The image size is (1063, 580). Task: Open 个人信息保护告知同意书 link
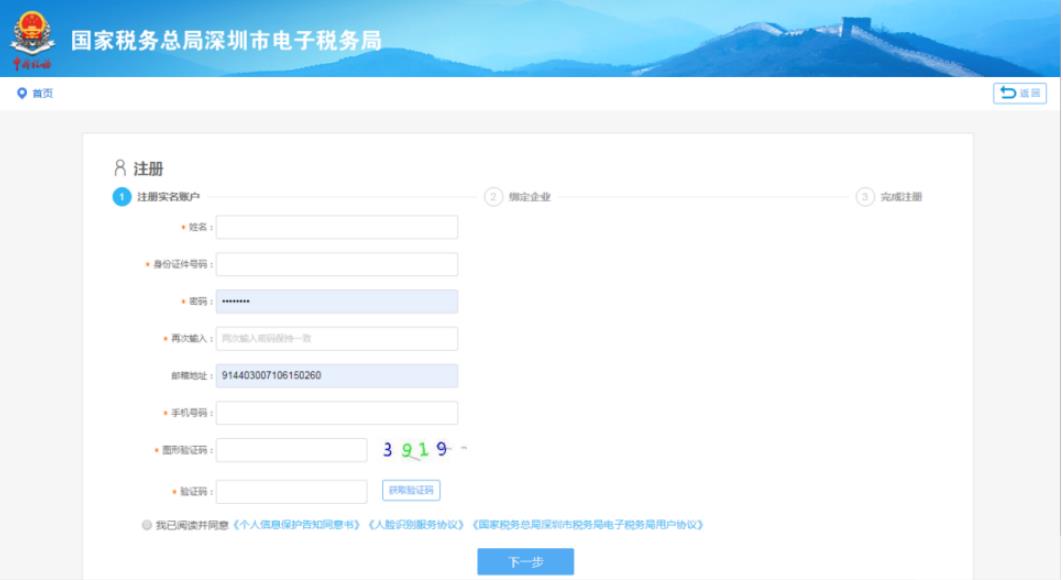tap(297, 525)
